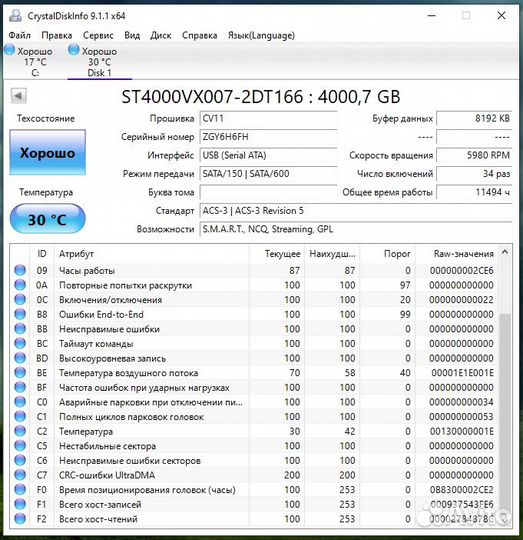Click the 30 °C temperature button
This screenshot has width=523, height=540.
pyautogui.click(x=48, y=219)
